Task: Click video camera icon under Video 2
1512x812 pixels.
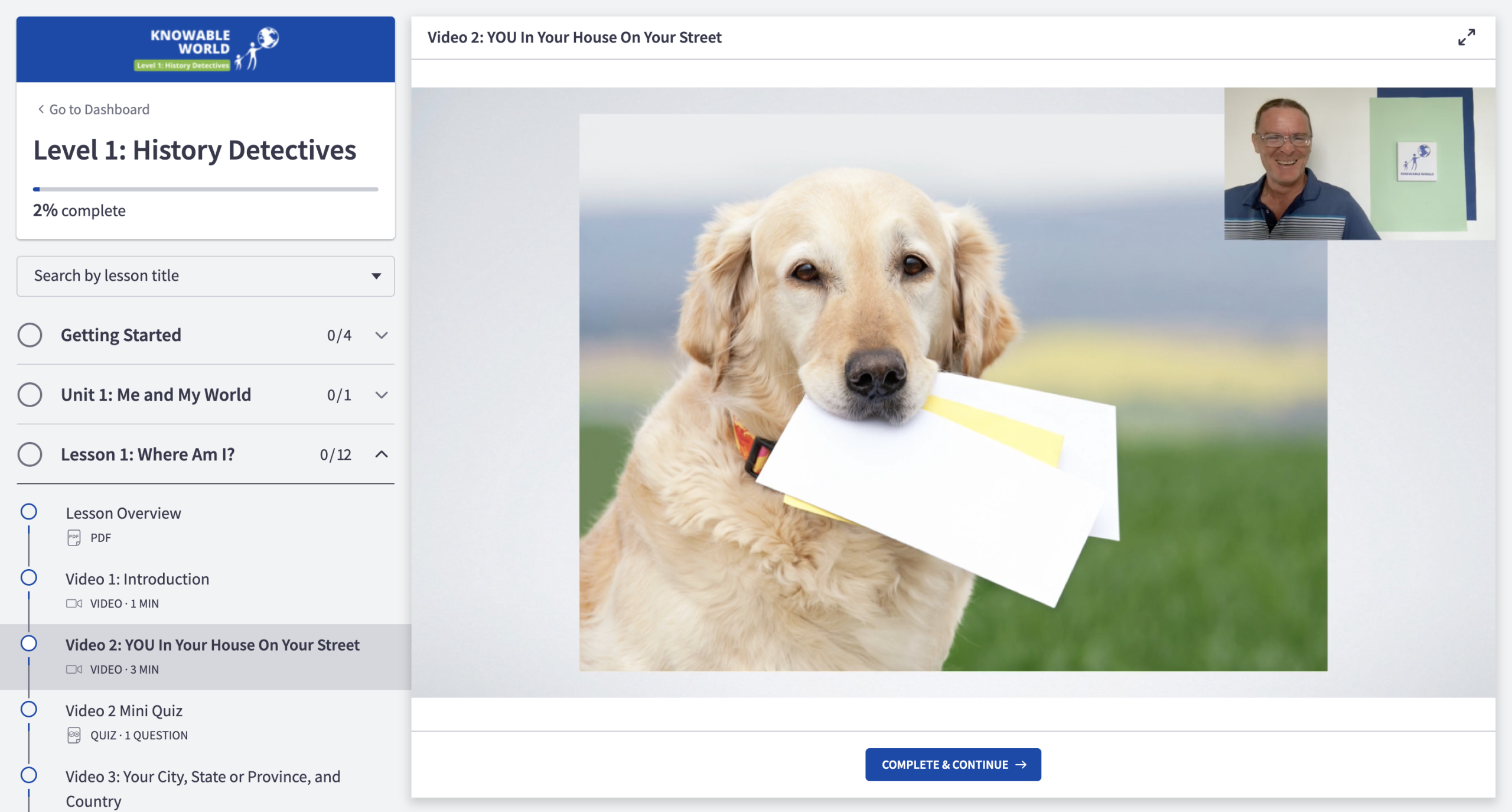Action: (x=74, y=670)
